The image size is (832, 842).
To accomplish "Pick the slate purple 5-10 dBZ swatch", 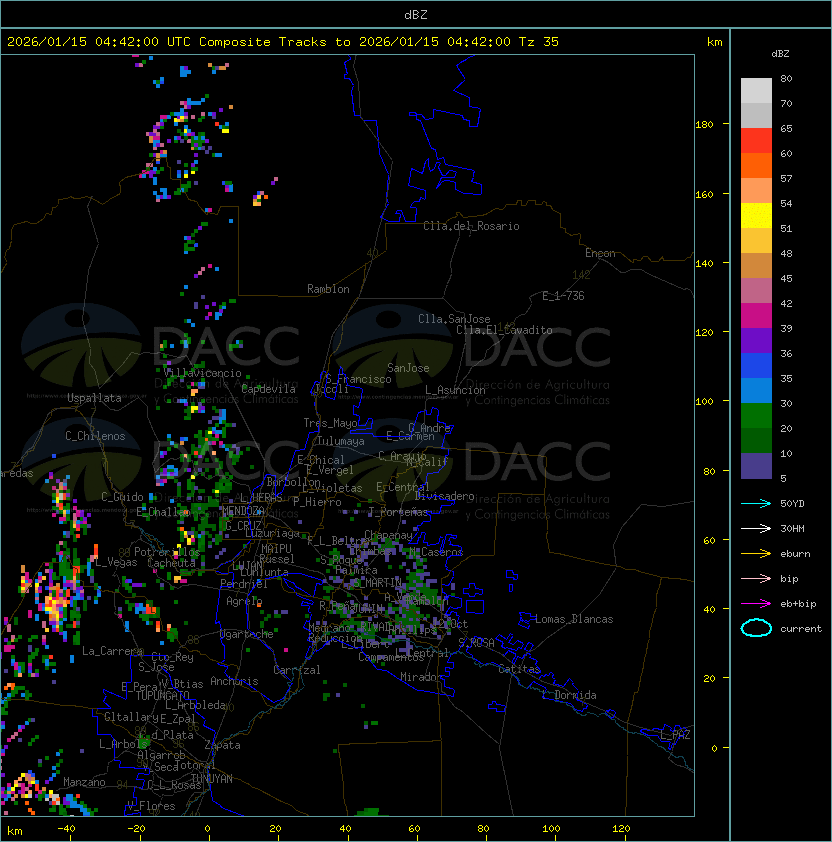I will (x=756, y=466).
